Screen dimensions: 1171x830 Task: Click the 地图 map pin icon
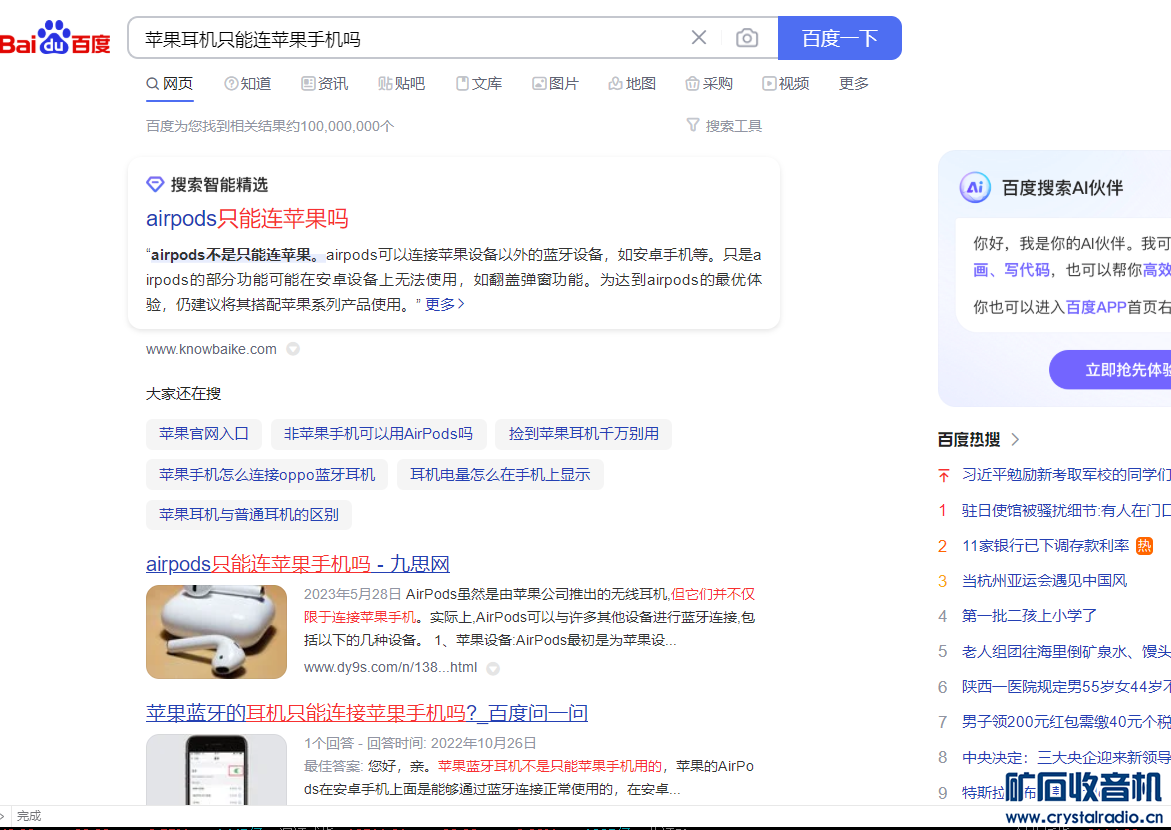click(615, 84)
